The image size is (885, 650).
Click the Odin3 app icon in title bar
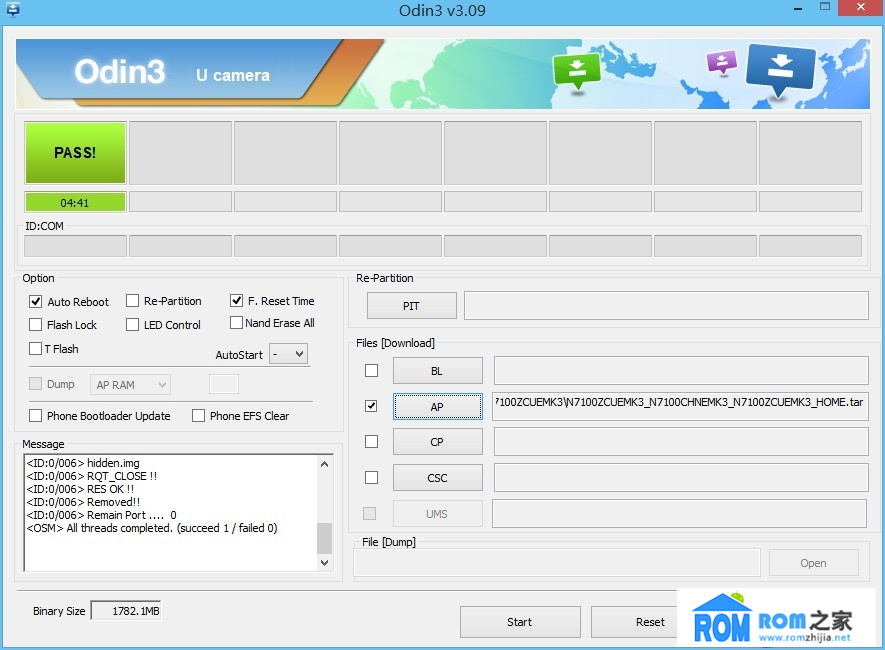(12, 9)
